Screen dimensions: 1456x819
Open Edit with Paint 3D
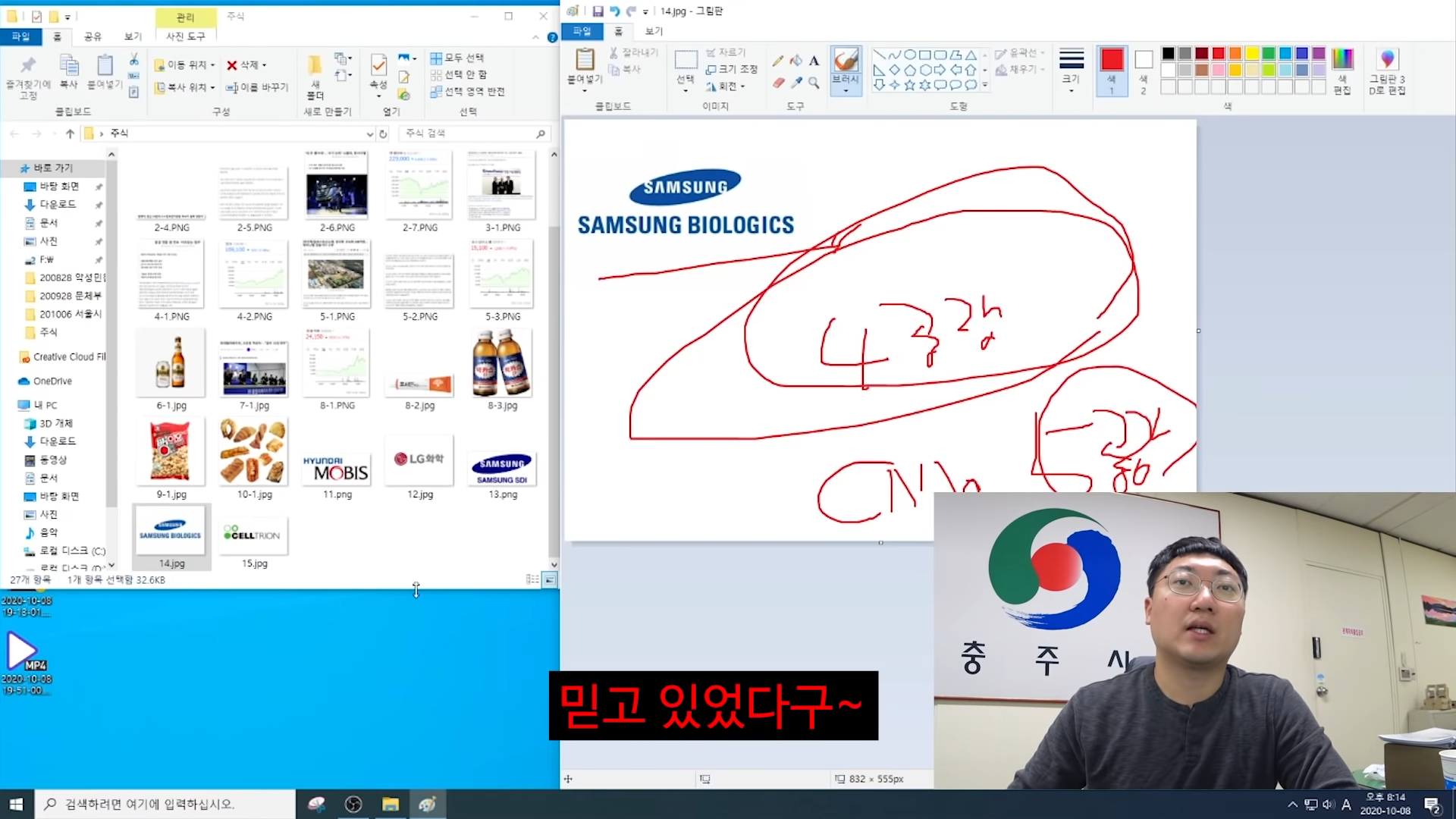click(1387, 73)
